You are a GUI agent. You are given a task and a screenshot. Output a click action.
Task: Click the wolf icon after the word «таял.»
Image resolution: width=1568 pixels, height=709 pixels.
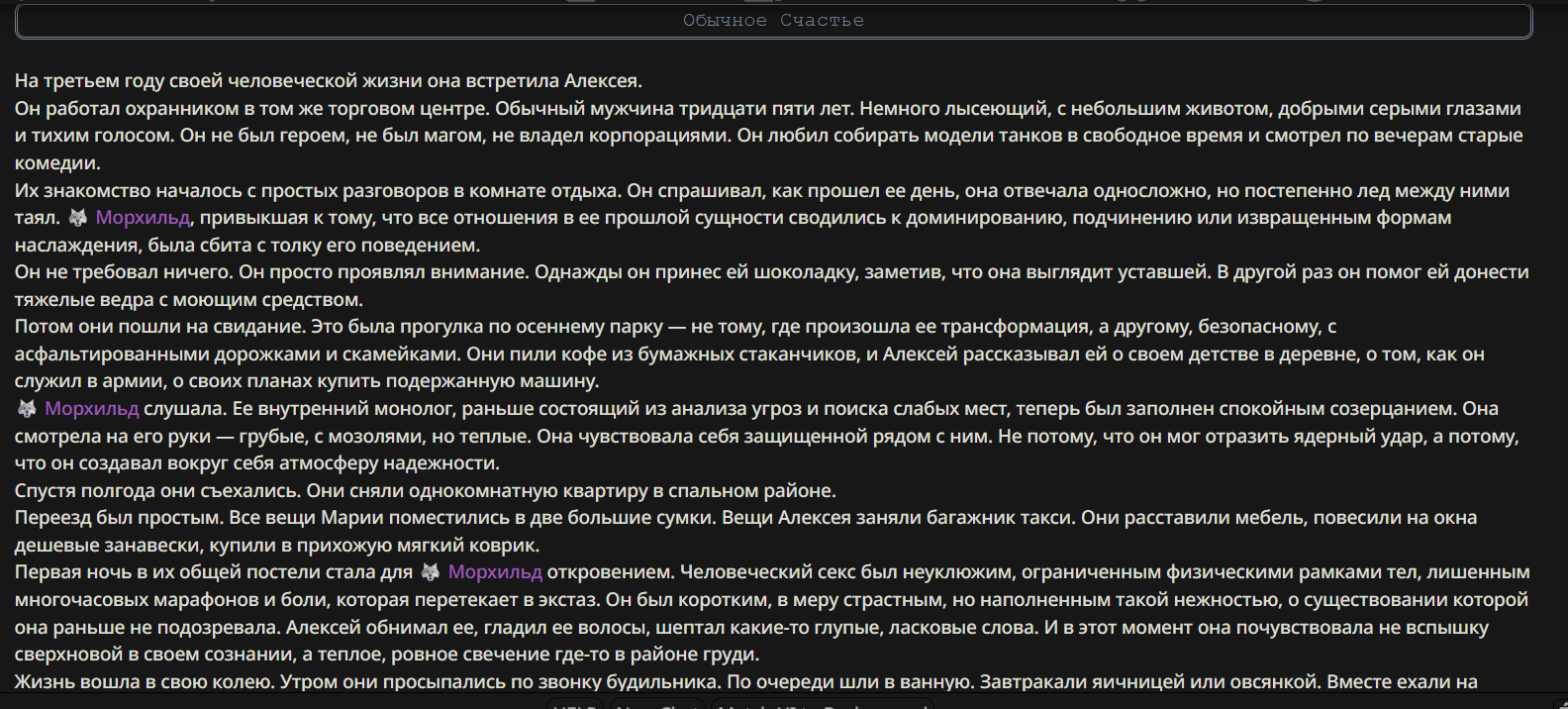coord(77,218)
